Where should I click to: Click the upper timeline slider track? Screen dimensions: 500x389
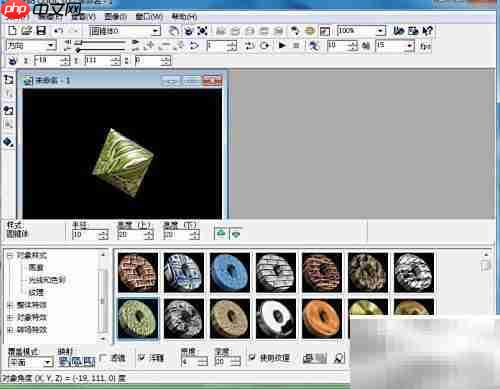(100, 43)
